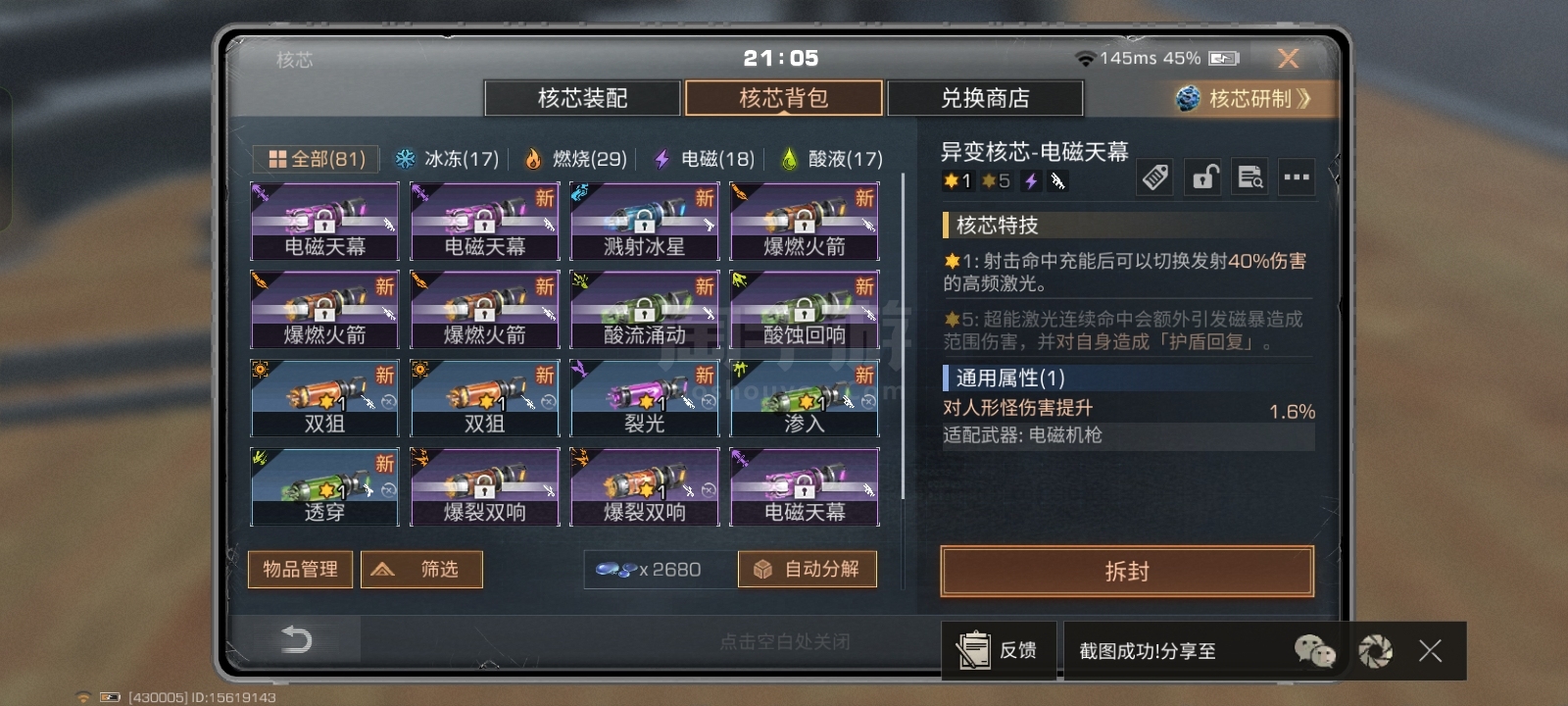The height and width of the screenshot is (706, 1568).
Task: Share screenshot via WeChat icon
Action: (1314, 650)
